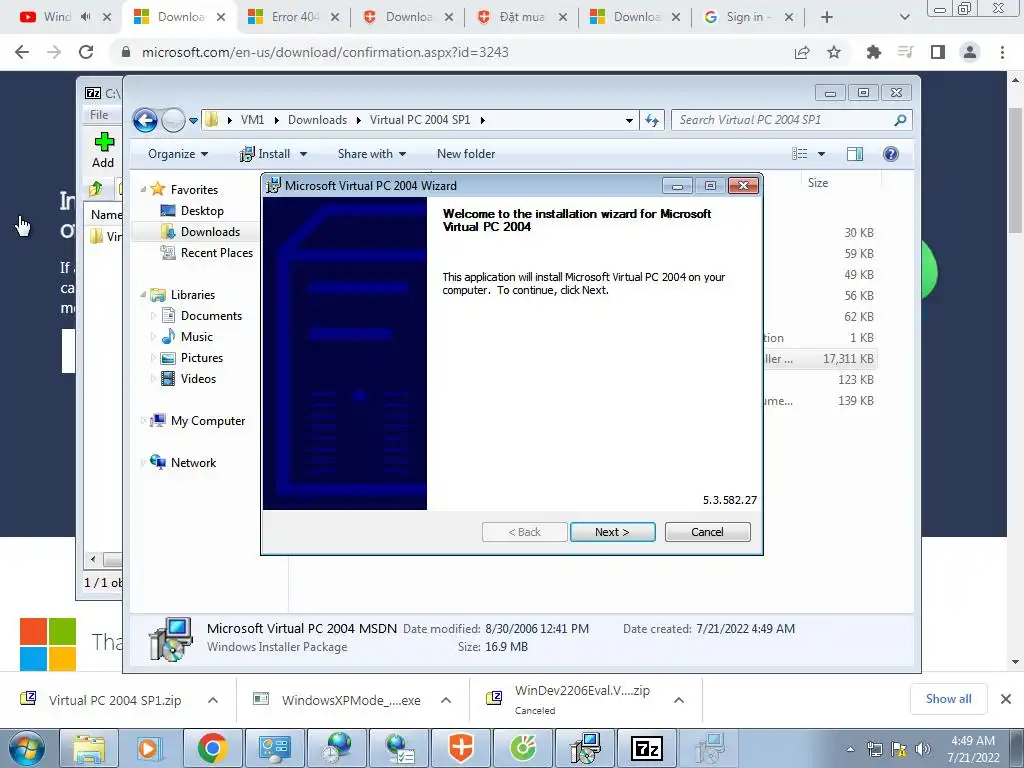The height and width of the screenshot is (768, 1024).
Task: Open the Chrome profile avatar
Action: pyautogui.click(x=970, y=52)
